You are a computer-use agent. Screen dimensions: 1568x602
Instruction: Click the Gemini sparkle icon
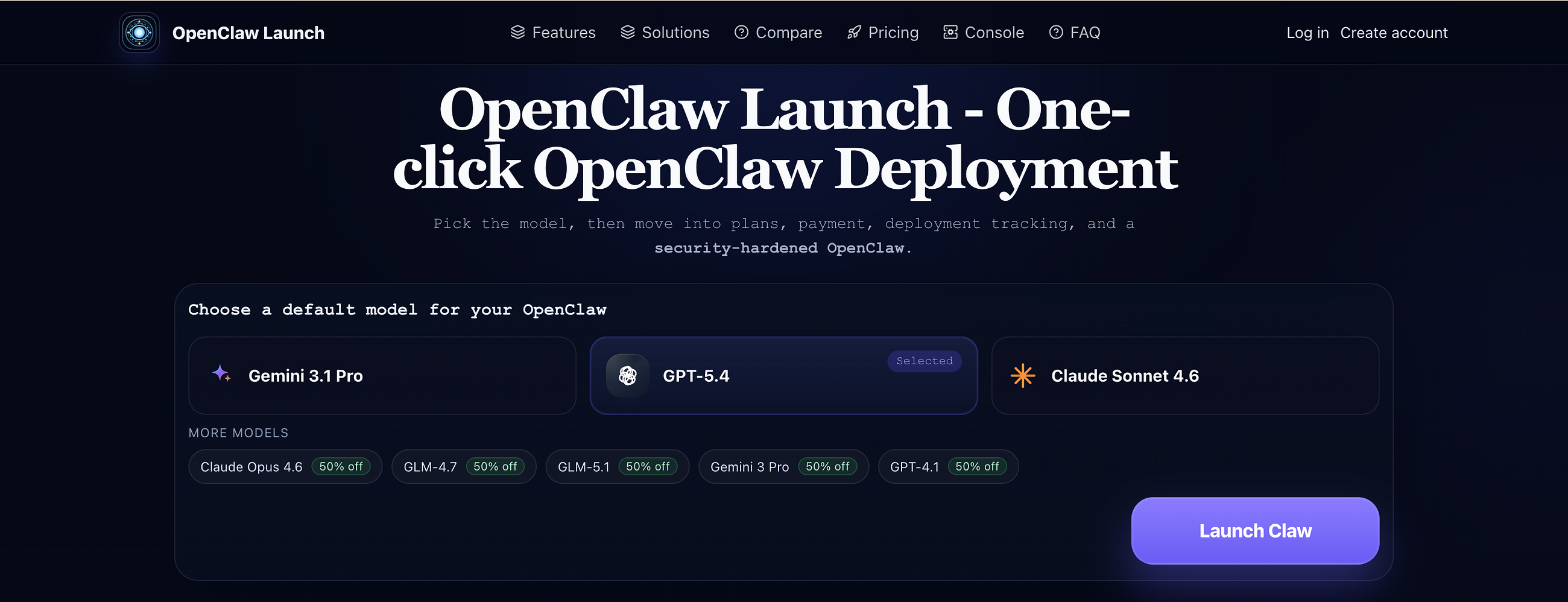coord(221,373)
